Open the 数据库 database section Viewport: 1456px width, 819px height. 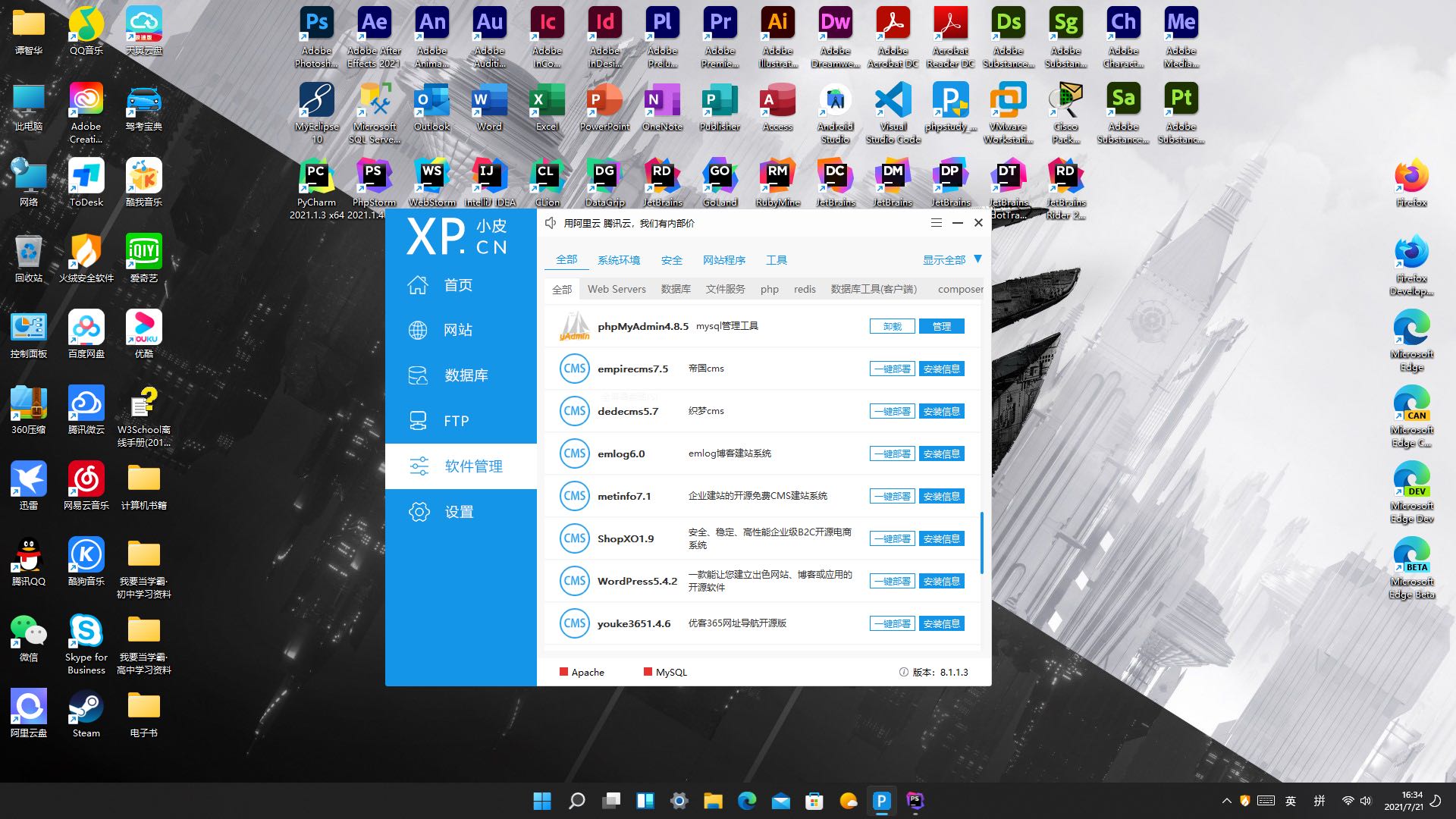click(x=465, y=375)
